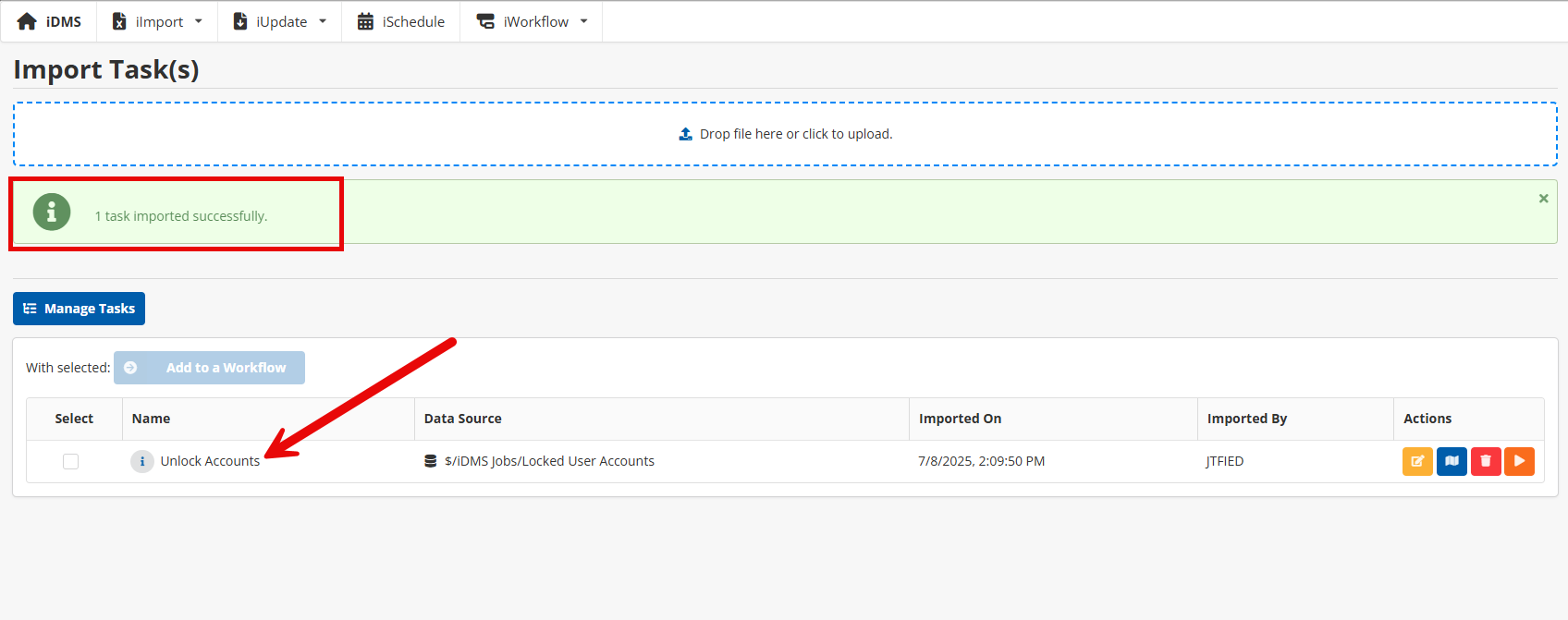The height and width of the screenshot is (620, 1568).
Task: Delete the Unlock Accounts task via trash icon
Action: (1485, 461)
